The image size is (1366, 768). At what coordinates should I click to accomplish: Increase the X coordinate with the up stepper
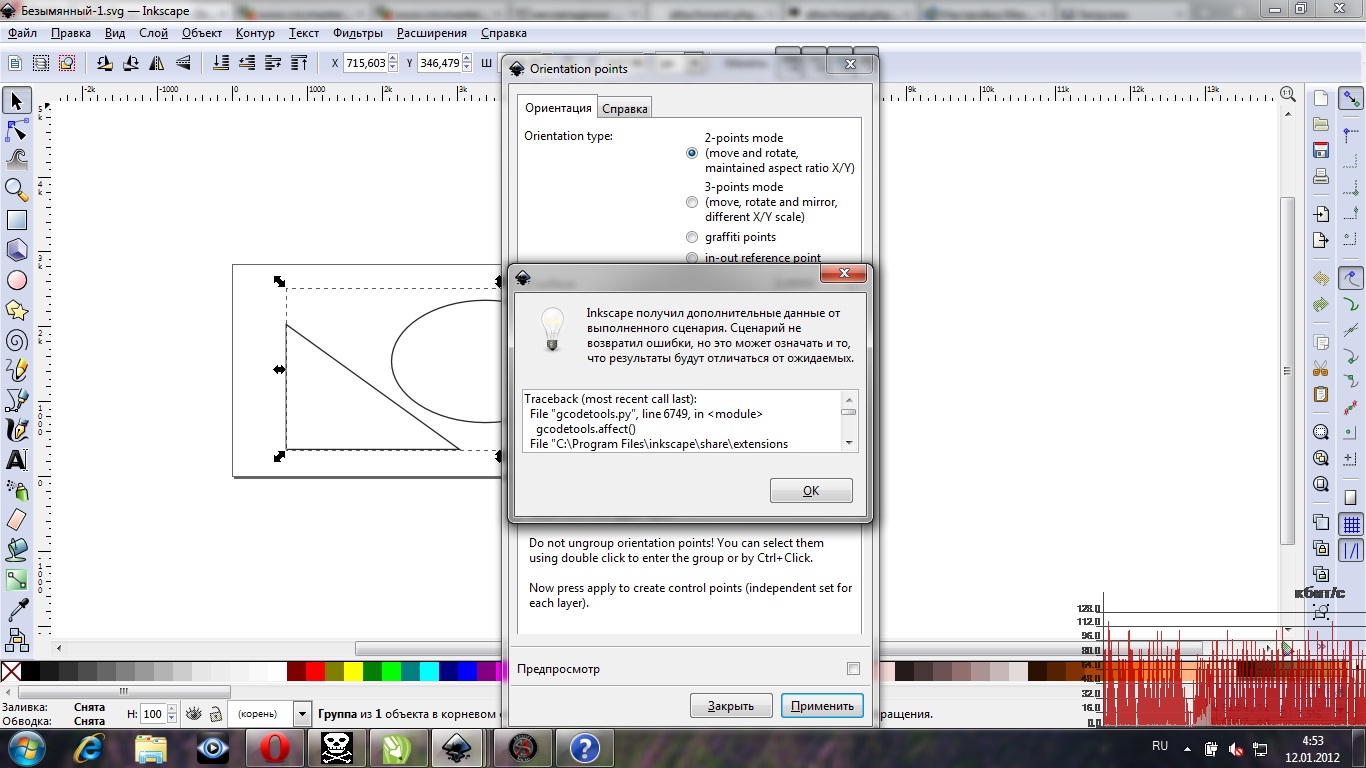393,58
